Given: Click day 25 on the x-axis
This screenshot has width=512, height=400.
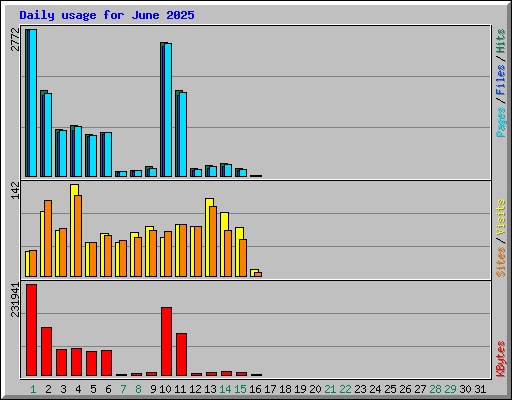Looking at the screenshot, I should pos(390,389).
